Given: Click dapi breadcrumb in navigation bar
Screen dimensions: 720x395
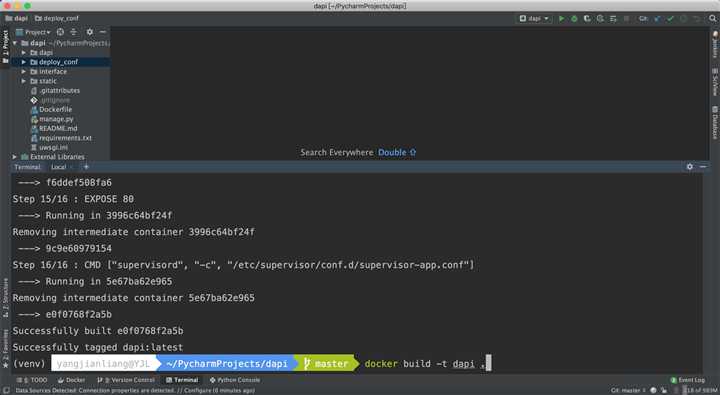Looking at the screenshot, I should [16, 18].
